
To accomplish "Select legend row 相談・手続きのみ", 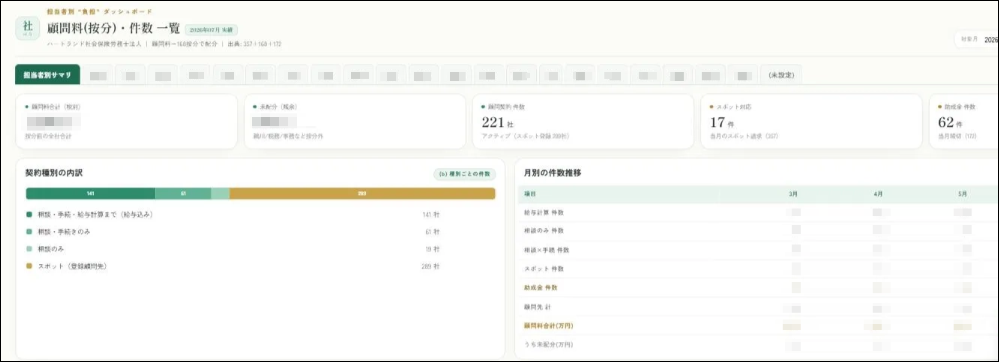I will [233, 232].
